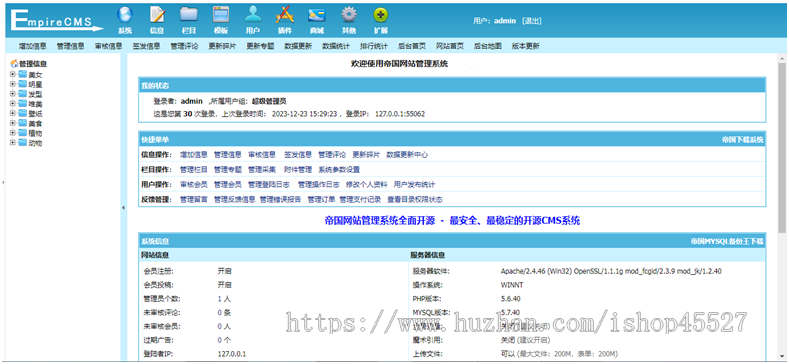Viewport: 789px width, 364px height.
Task: Select 网站首页 in the top submenu bar
Action: click(449, 46)
